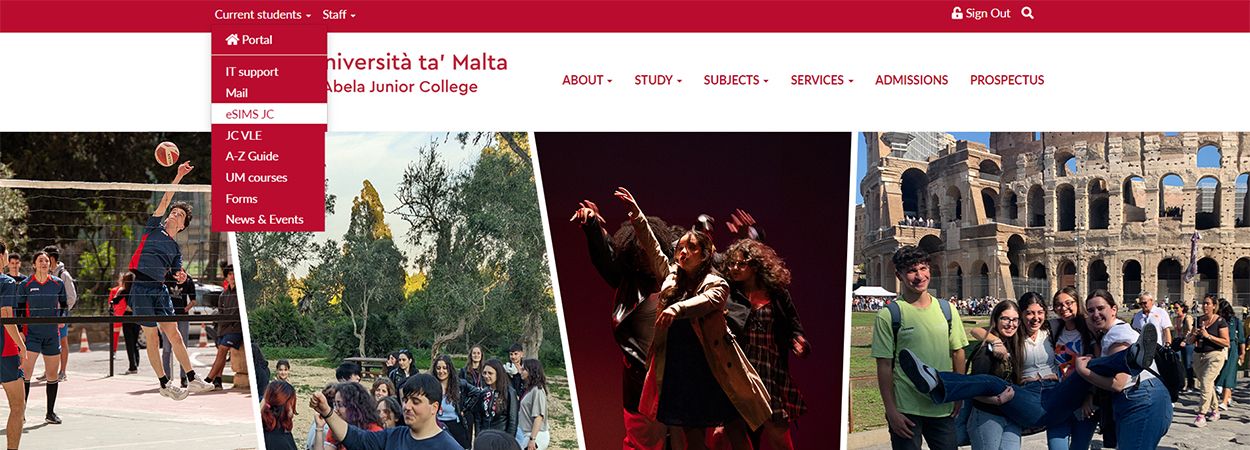This screenshot has width=1250, height=450.
Task: Open the Study navigation dropdown
Action: pyautogui.click(x=658, y=80)
